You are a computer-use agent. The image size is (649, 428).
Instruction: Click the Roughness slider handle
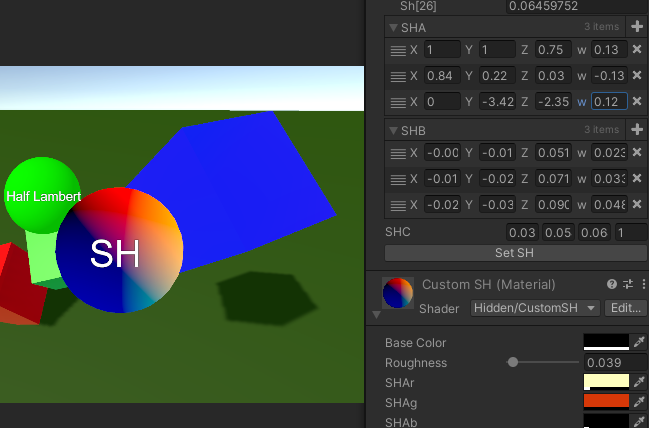coord(513,362)
